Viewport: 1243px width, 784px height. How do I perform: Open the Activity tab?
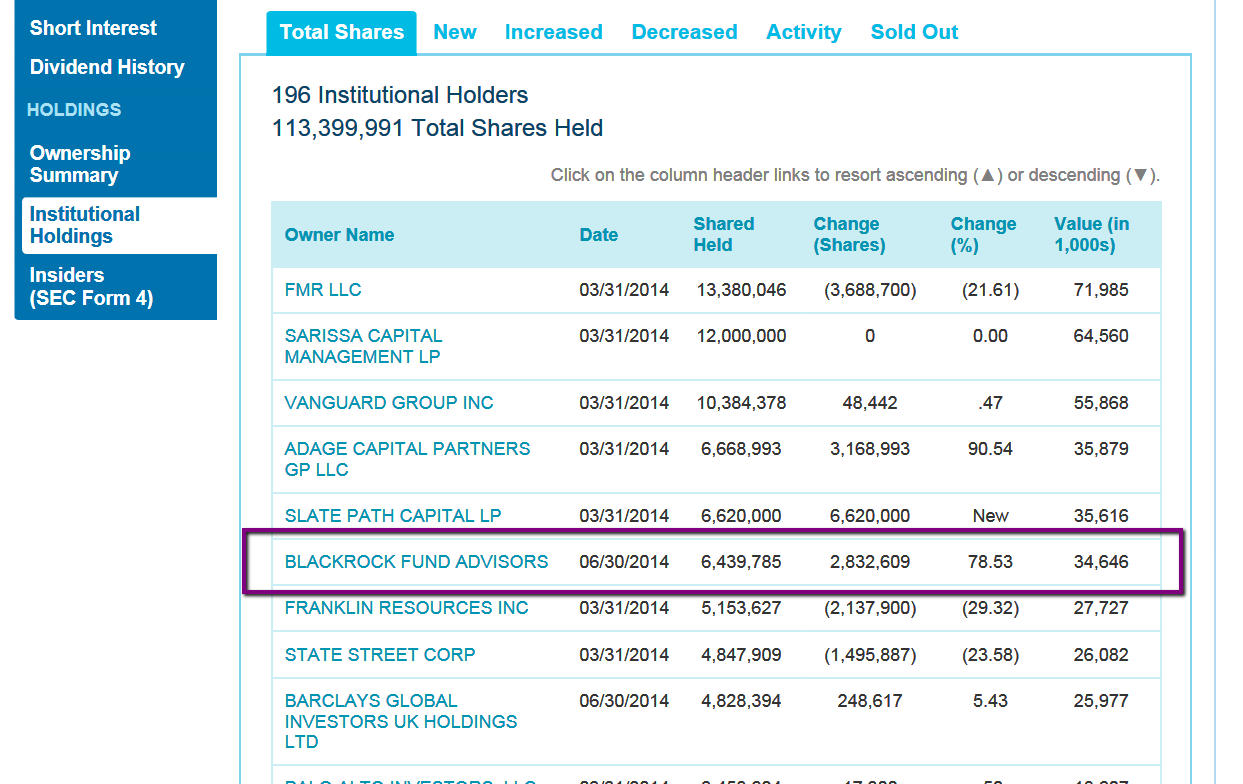pos(803,32)
